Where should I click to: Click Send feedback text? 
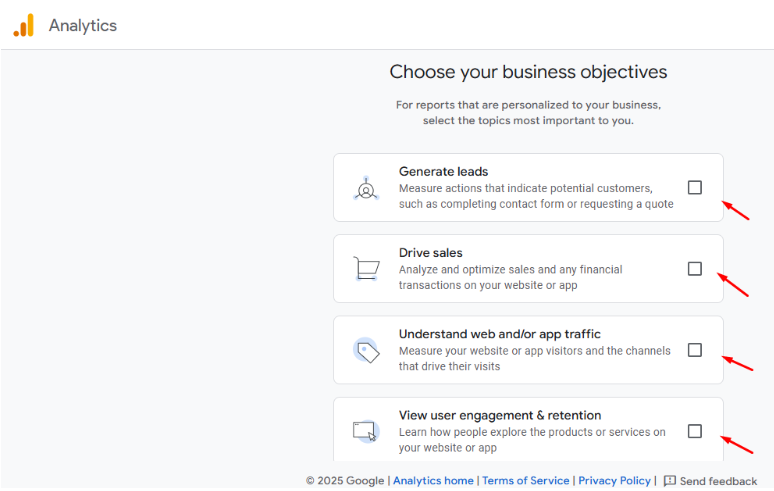pos(718,481)
